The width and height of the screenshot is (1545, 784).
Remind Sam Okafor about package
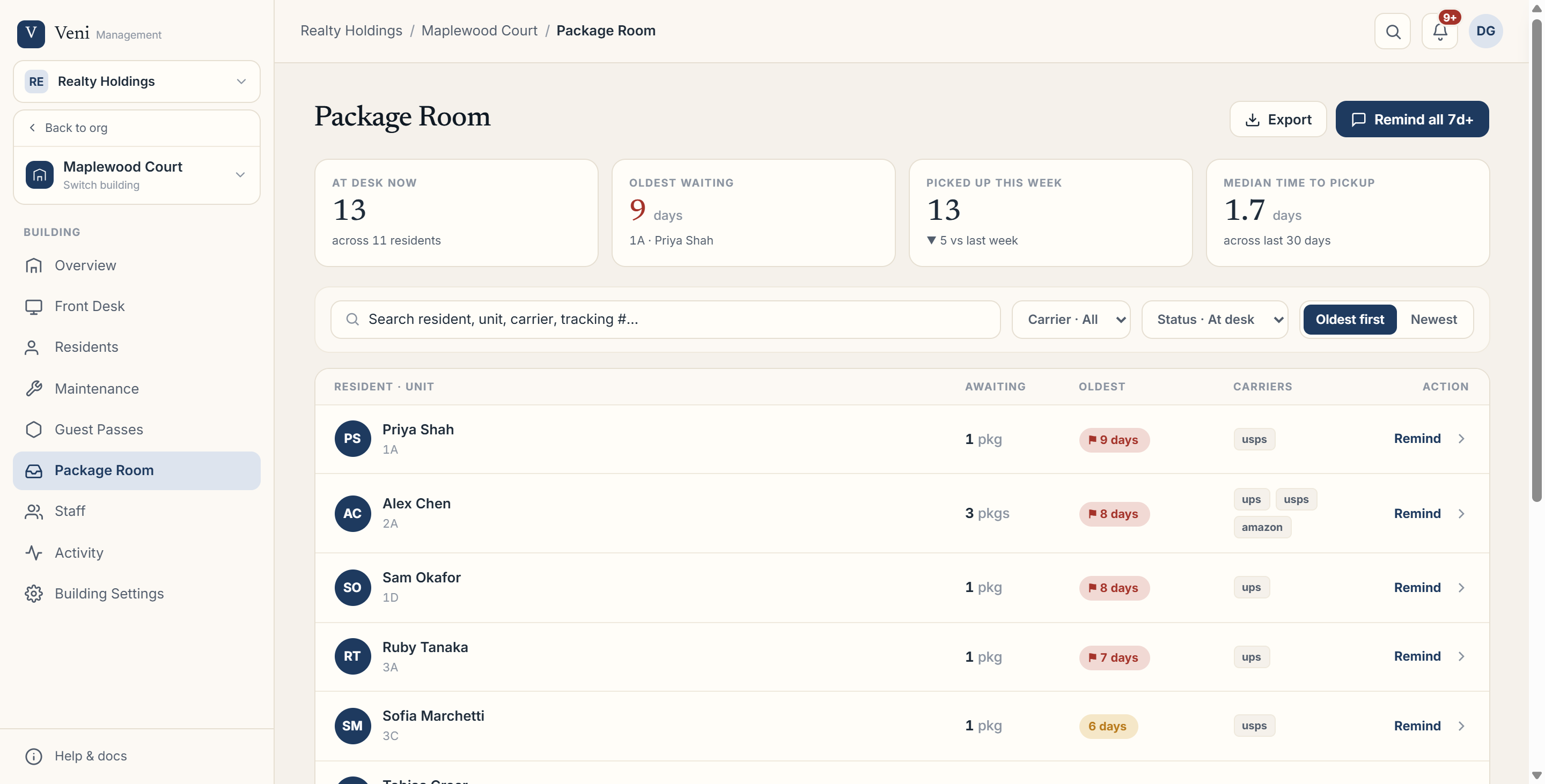[x=1417, y=587]
